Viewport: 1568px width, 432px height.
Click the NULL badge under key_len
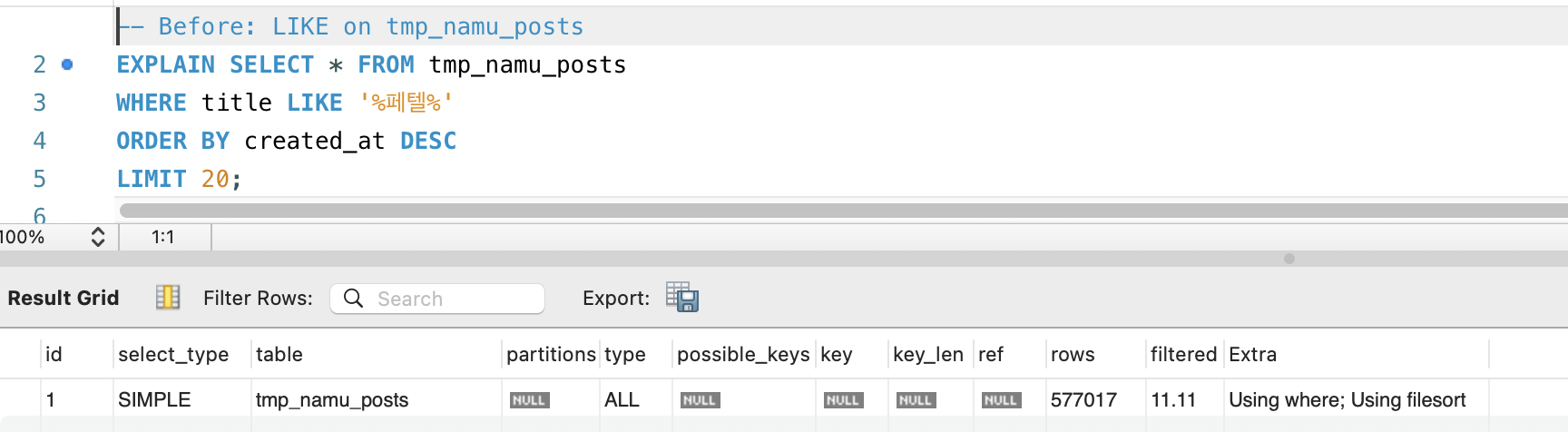[x=915, y=400]
